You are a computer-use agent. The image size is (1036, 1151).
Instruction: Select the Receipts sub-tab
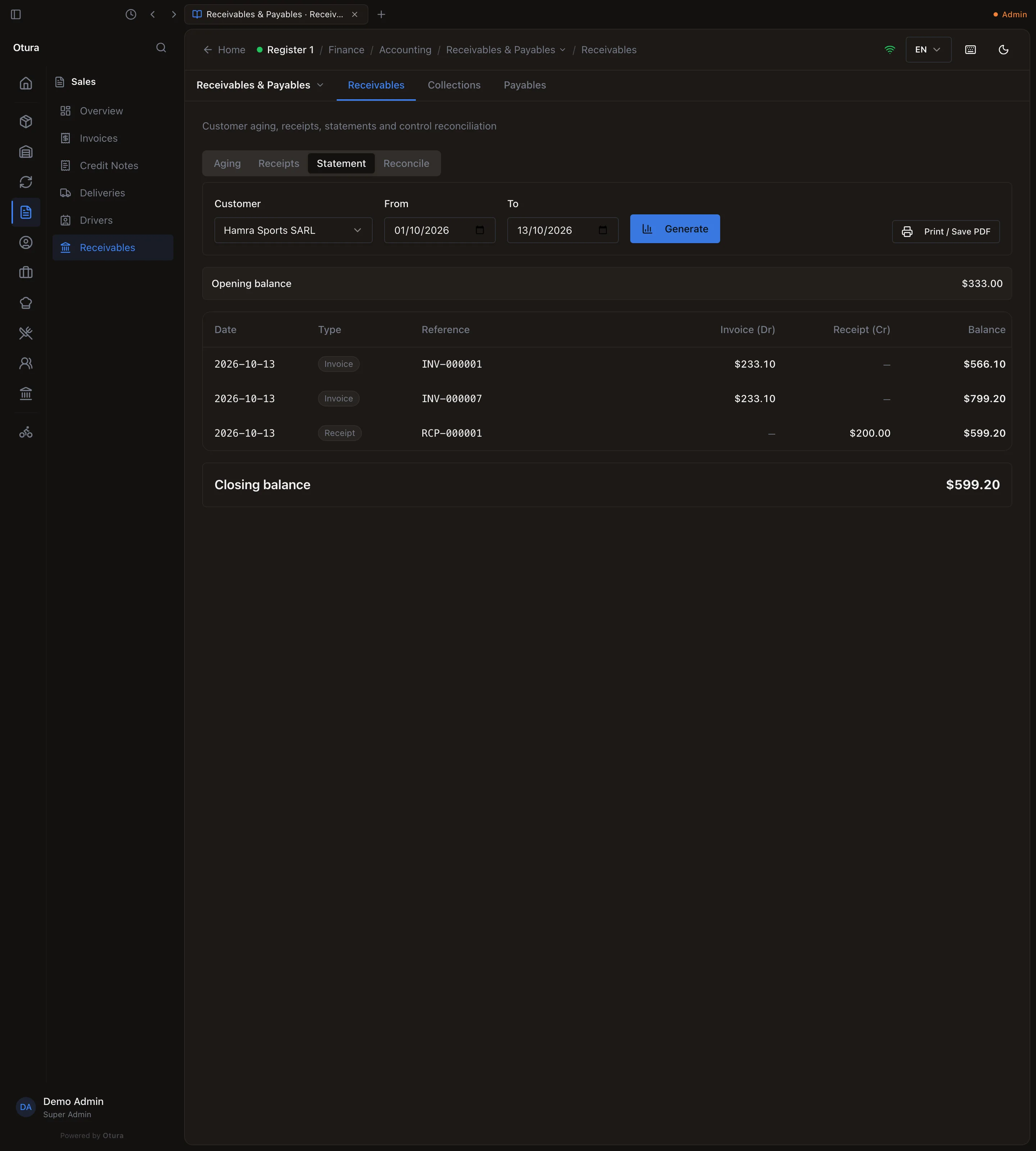278,163
